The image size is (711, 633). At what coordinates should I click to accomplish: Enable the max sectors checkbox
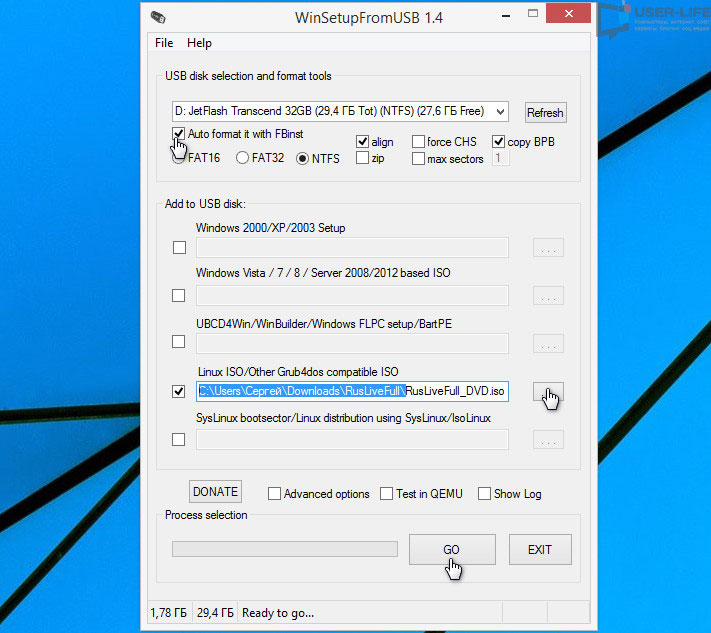pos(418,159)
